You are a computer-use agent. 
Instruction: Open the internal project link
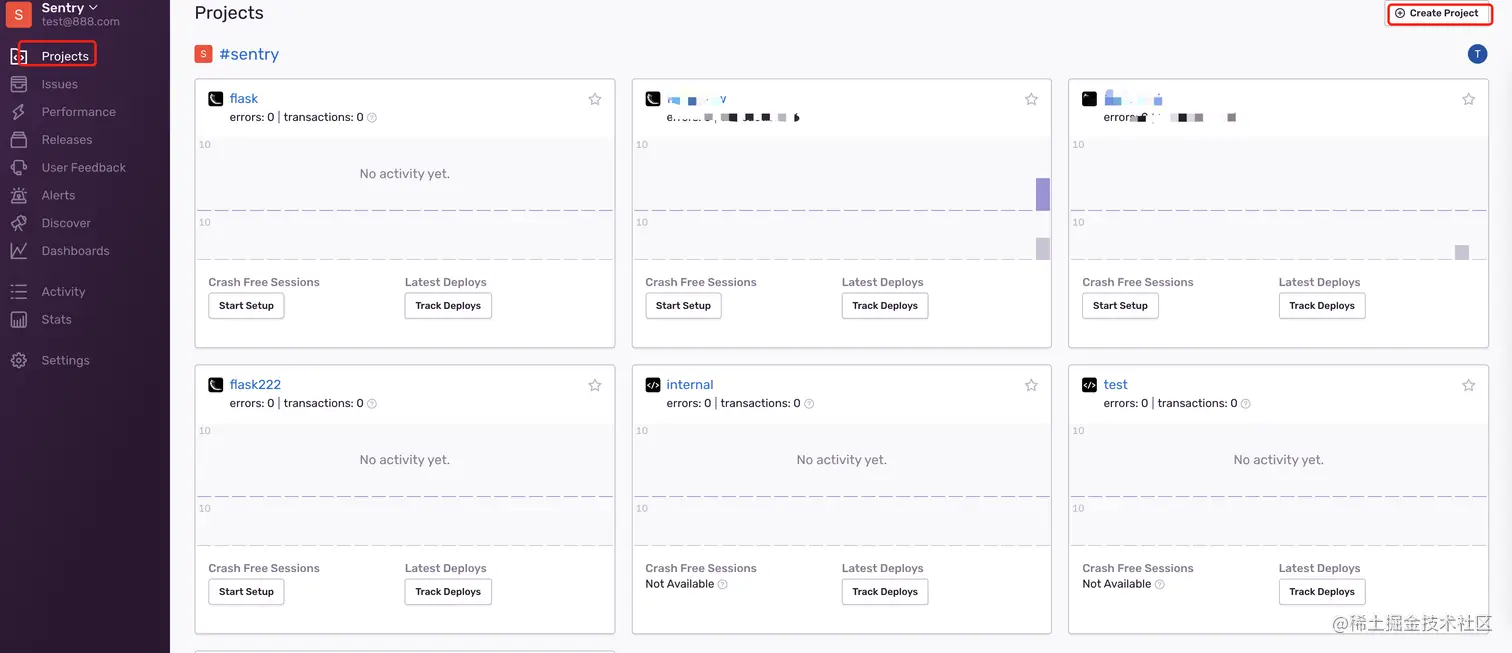click(x=690, y=385)
